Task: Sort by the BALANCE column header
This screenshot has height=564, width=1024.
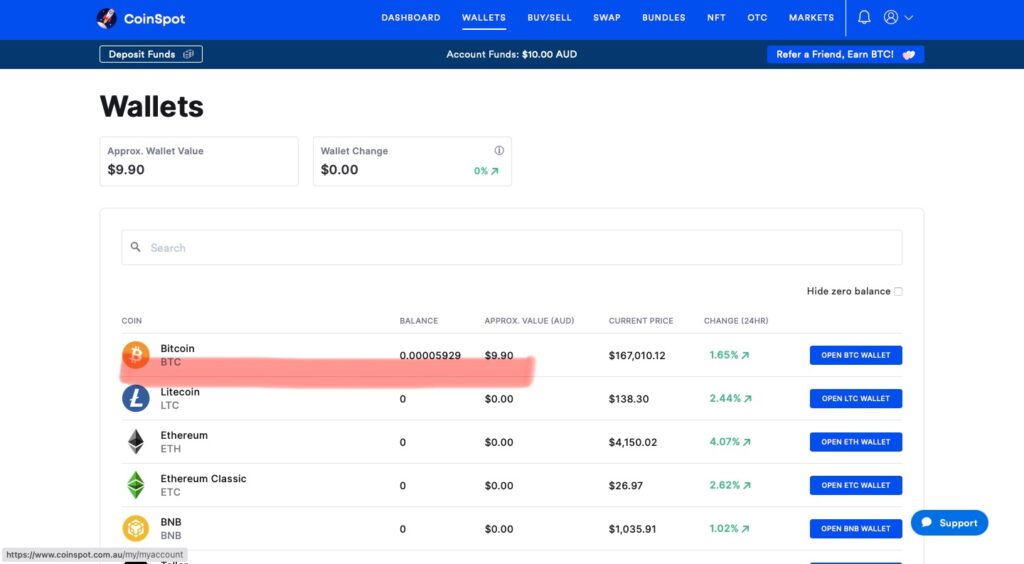Action: (x=419, y=321)
